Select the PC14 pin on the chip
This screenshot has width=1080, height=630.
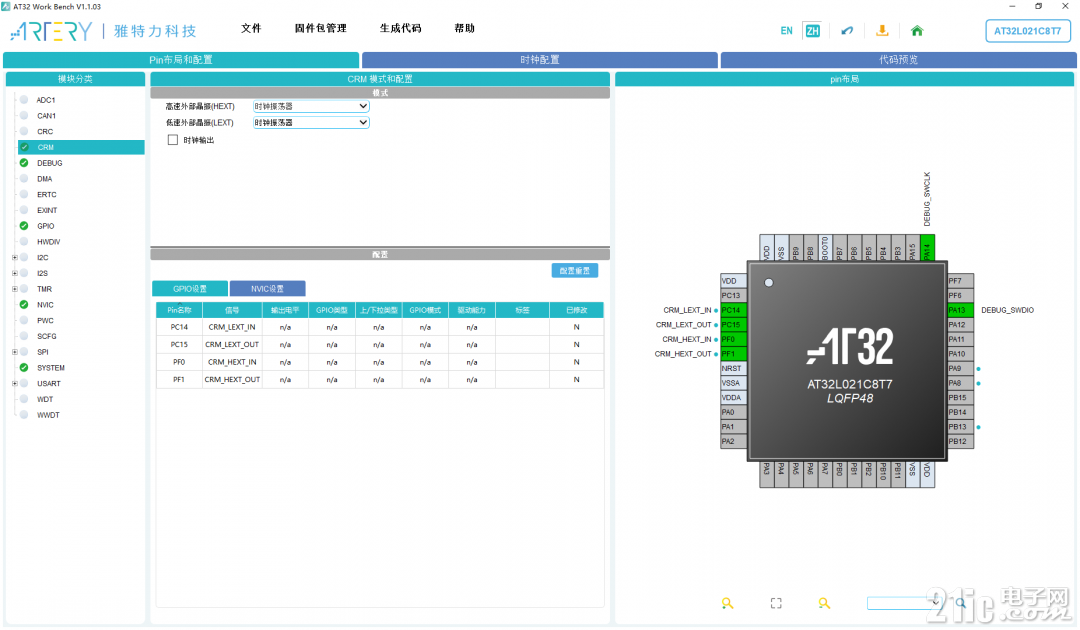[x=733, y=311]
